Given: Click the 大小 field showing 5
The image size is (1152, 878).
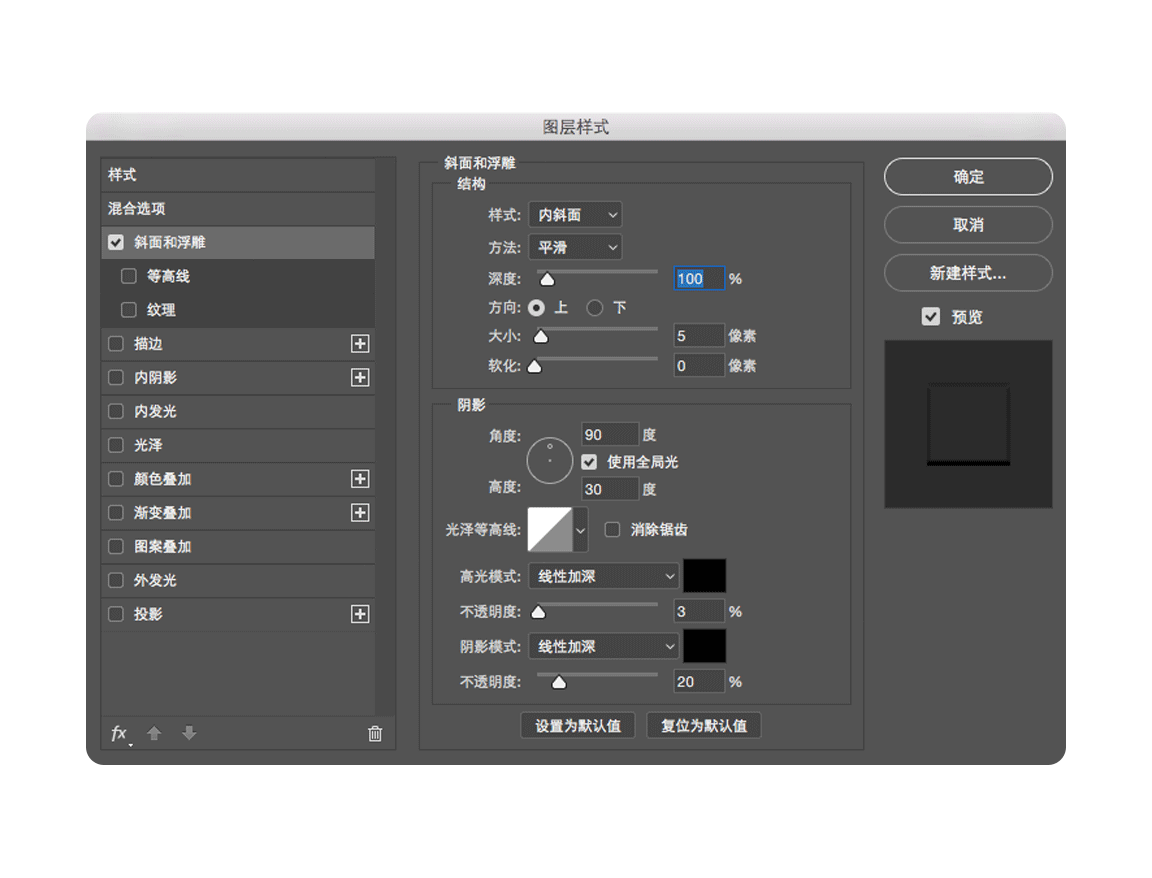Looking at the screenshot, I should [699, 336].
